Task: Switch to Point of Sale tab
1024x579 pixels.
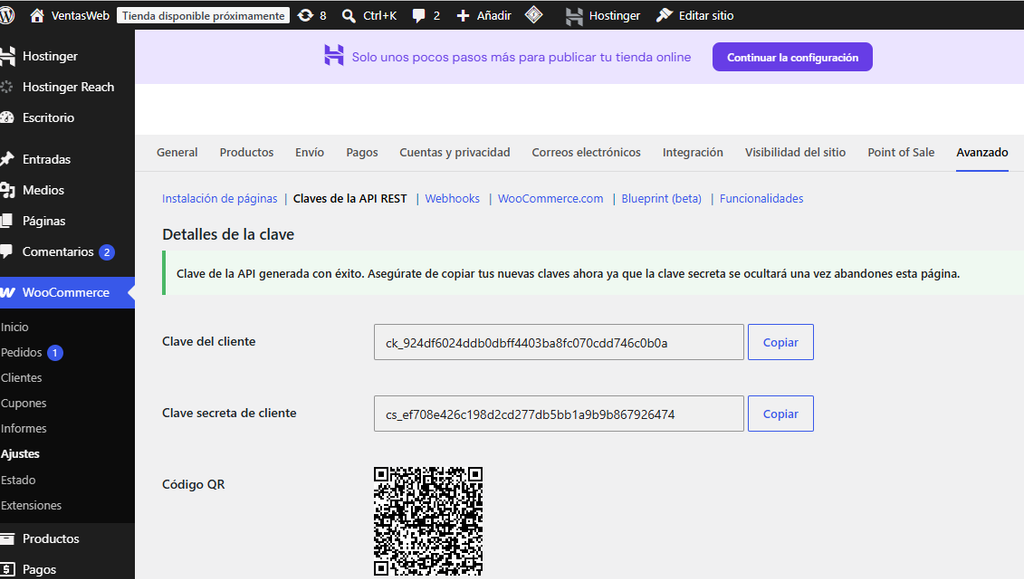Action: pyautogui.click(x=901, y=153)
